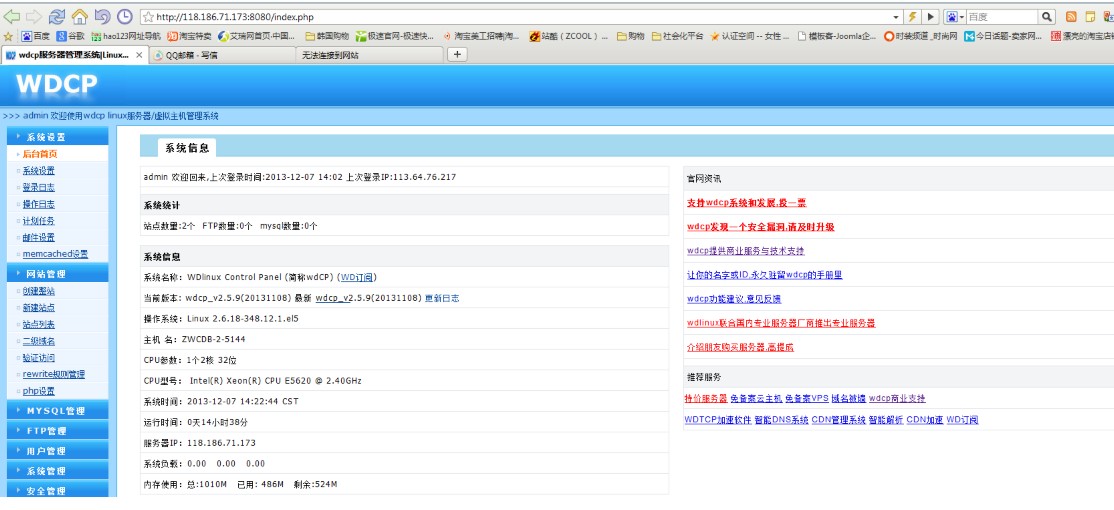Switch to the QQ邮箱 - 写信 tab
The image size is (1114, 510).
click(222, 55)
